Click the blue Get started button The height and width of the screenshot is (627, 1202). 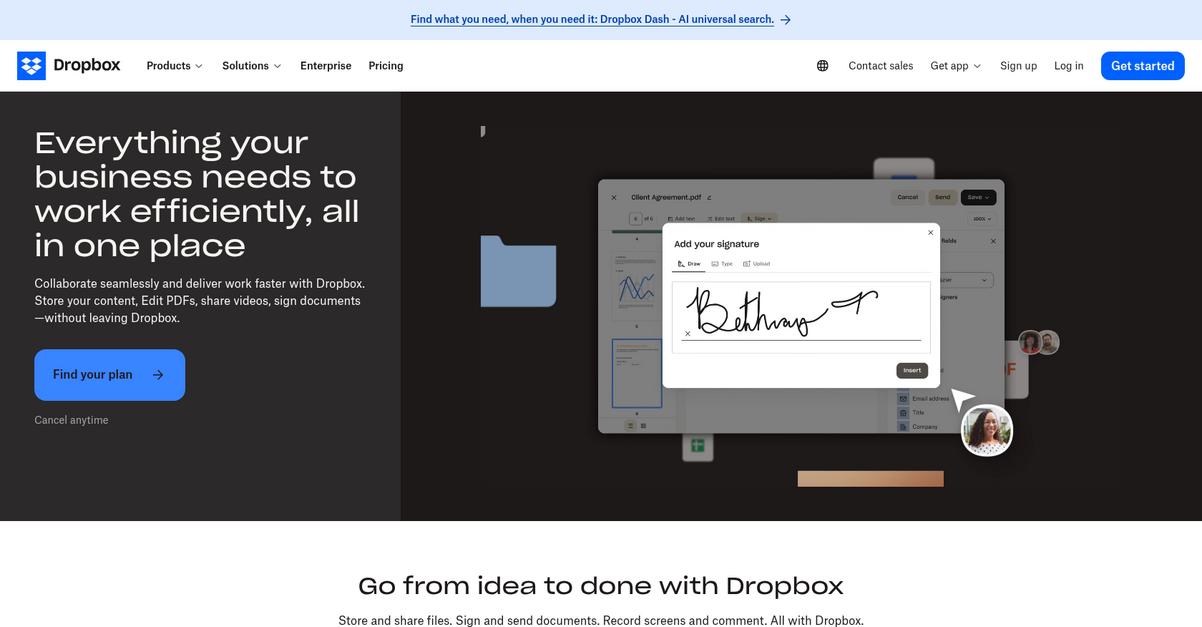(1143, 66)
